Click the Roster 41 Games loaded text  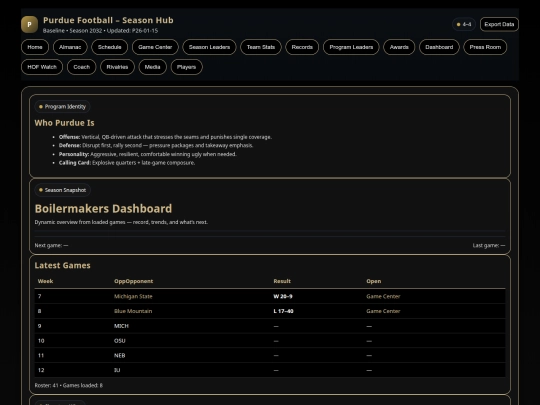coord(69,385)
